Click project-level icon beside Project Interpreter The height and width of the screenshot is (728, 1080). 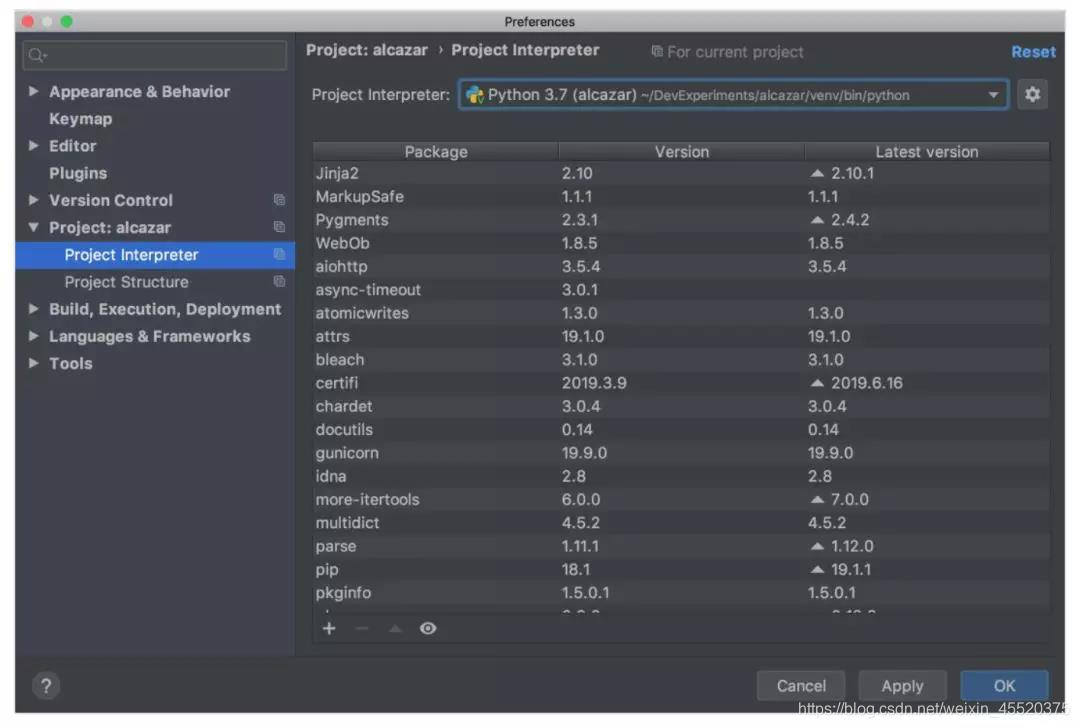click(x=279, y=254)
